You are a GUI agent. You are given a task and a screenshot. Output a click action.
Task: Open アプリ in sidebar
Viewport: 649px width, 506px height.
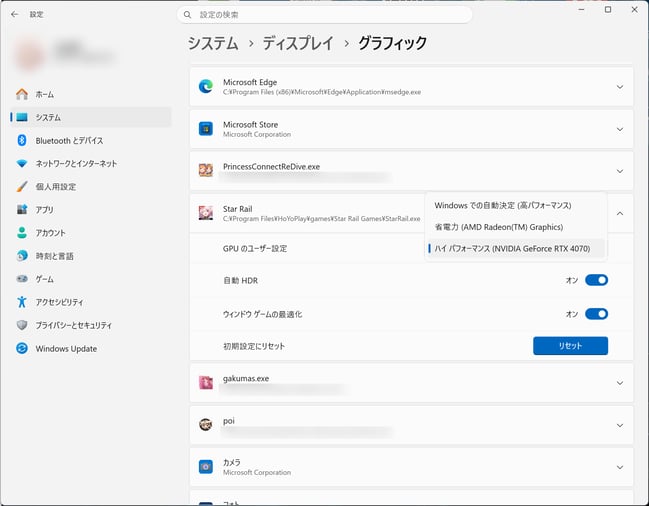click(x=91, y=209)
